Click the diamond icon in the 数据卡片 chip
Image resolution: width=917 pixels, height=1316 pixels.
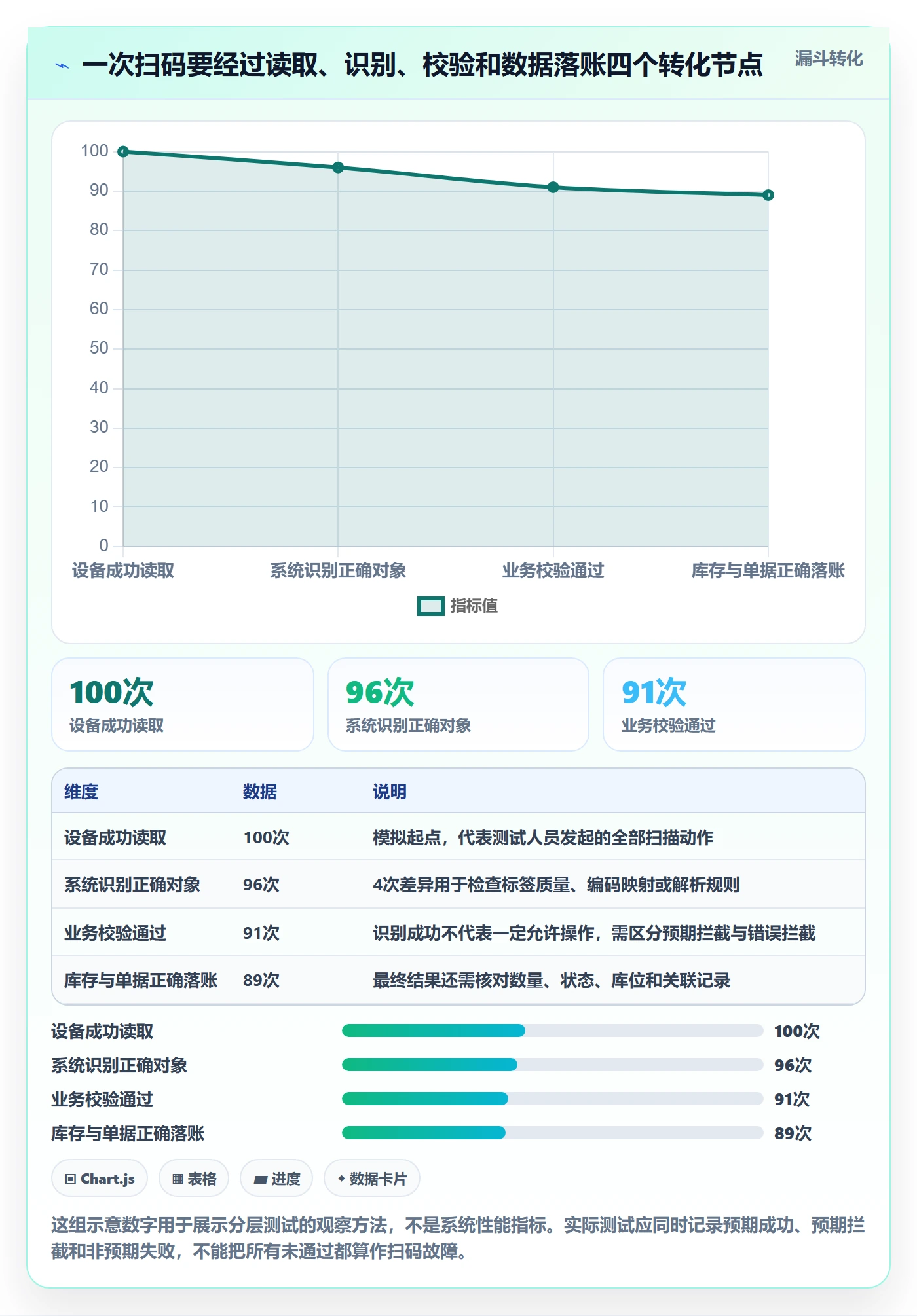tap(341, 1179)
